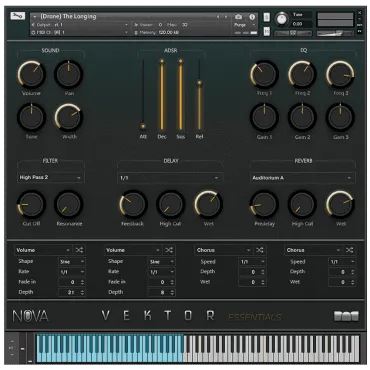This screenshot has width=370, height=370.
Task: Click the Width knob
Action: 69,117
